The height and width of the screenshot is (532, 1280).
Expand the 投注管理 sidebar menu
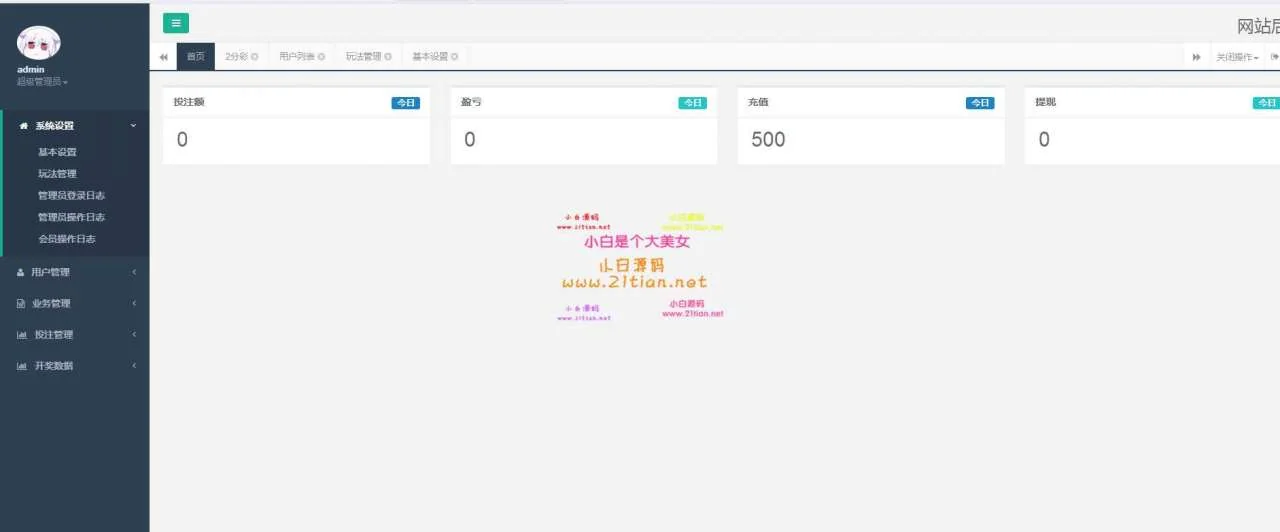(x=75, y=335)
